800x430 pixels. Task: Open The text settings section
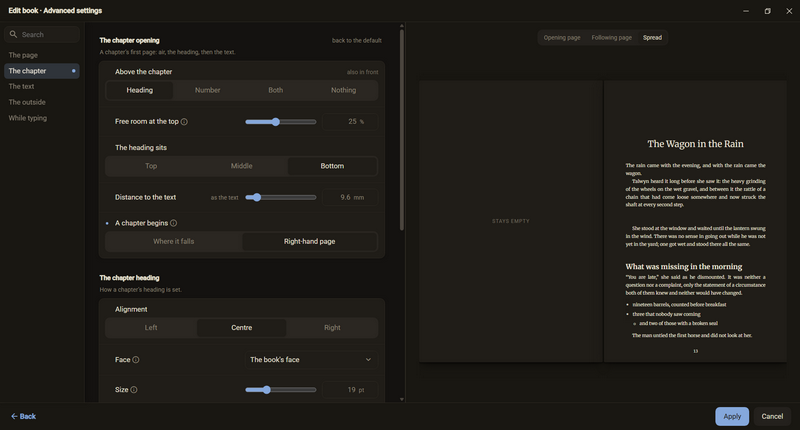coord(42,87)
